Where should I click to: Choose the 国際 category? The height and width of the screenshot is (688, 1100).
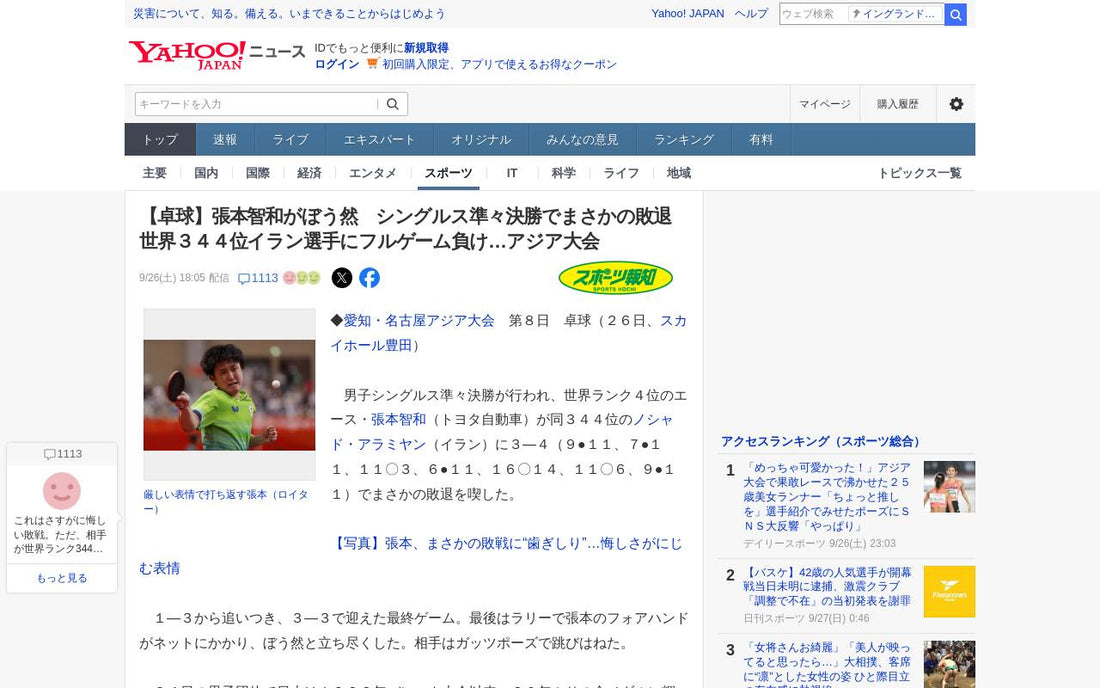tap(257, 173)
